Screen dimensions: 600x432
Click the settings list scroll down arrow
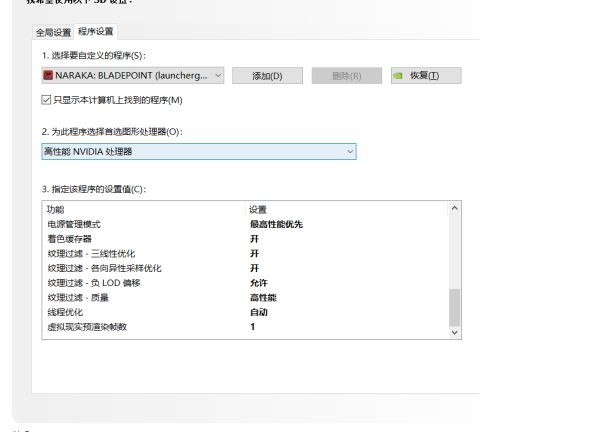455,333
